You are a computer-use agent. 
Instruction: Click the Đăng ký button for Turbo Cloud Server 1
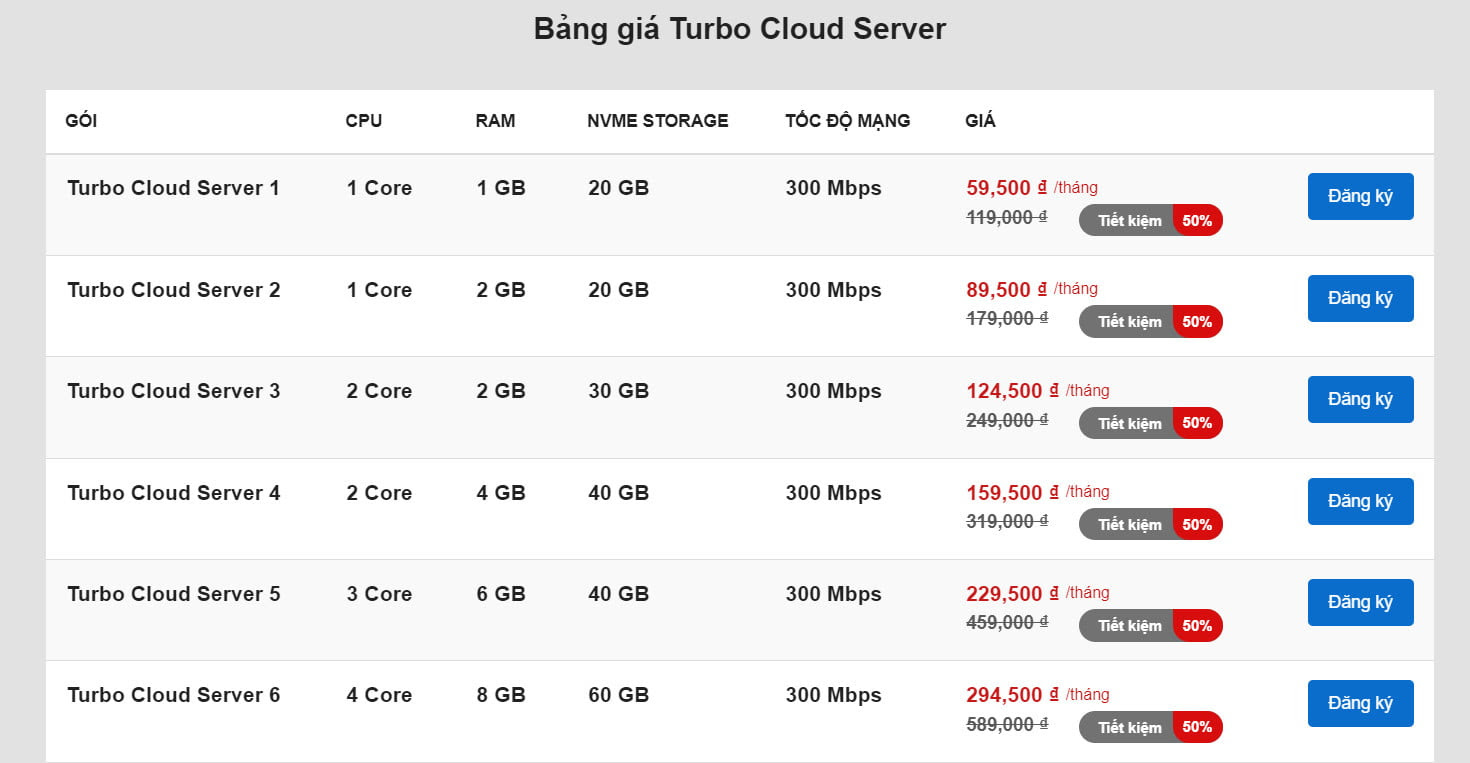click(x=1360, y=196)
